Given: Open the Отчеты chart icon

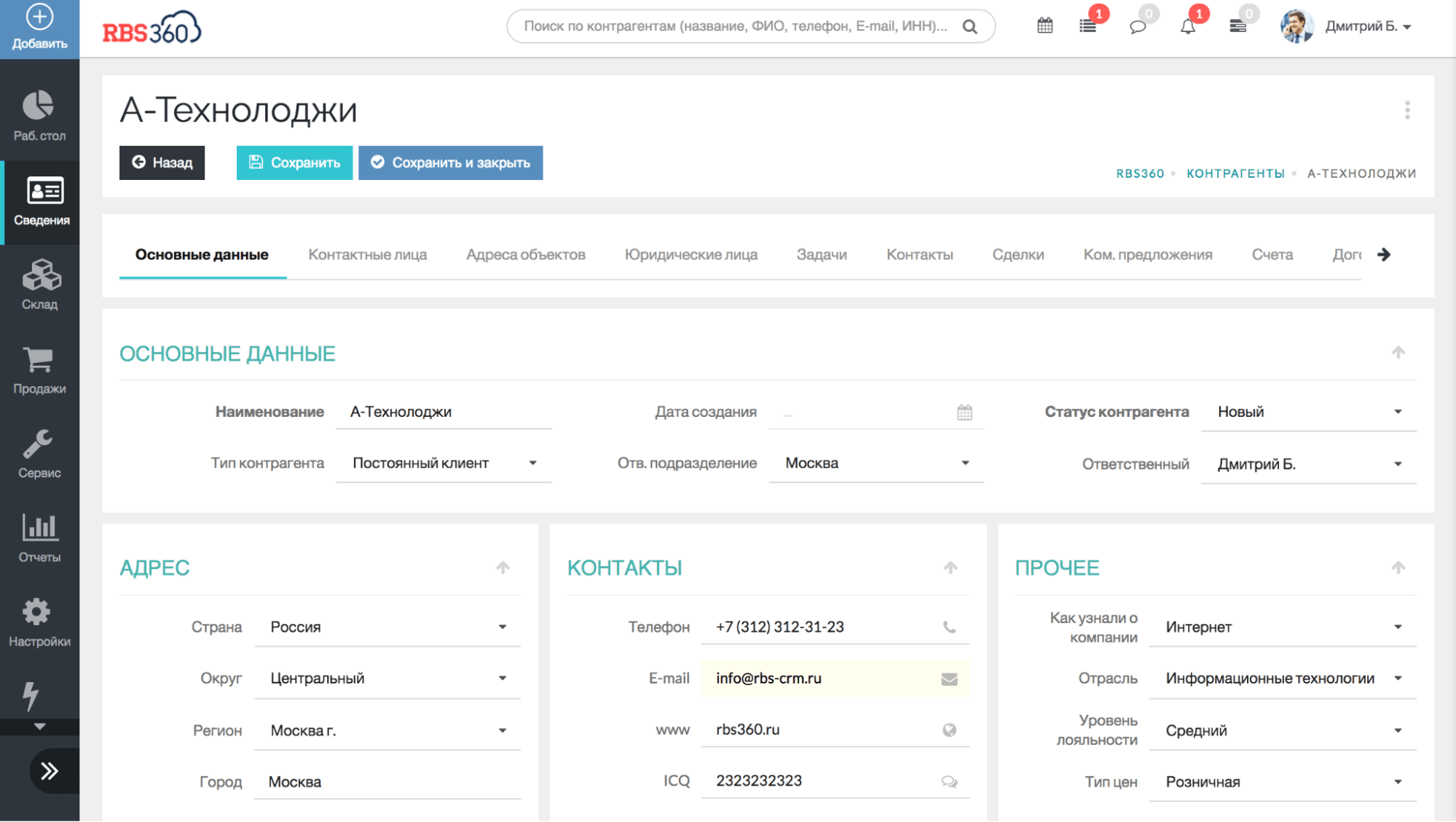Looking at the screenshot, I should 39,528.
